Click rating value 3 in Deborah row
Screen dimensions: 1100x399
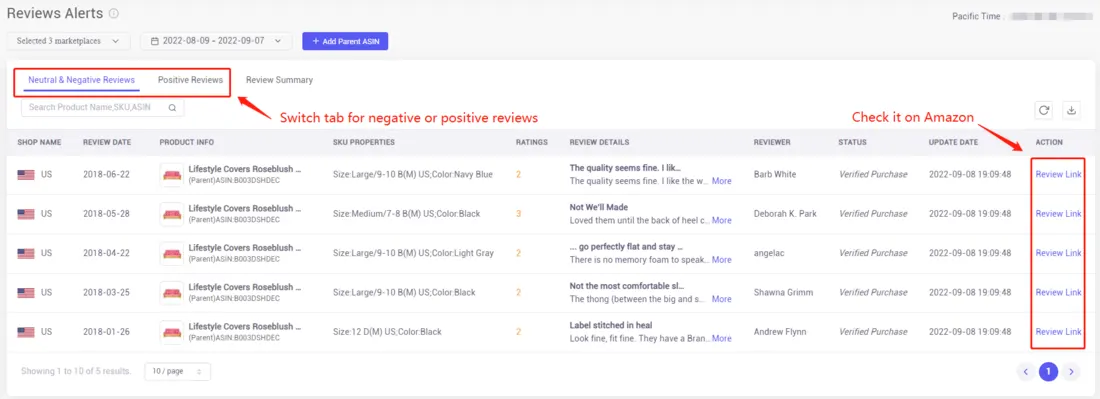tap(518, 214)
